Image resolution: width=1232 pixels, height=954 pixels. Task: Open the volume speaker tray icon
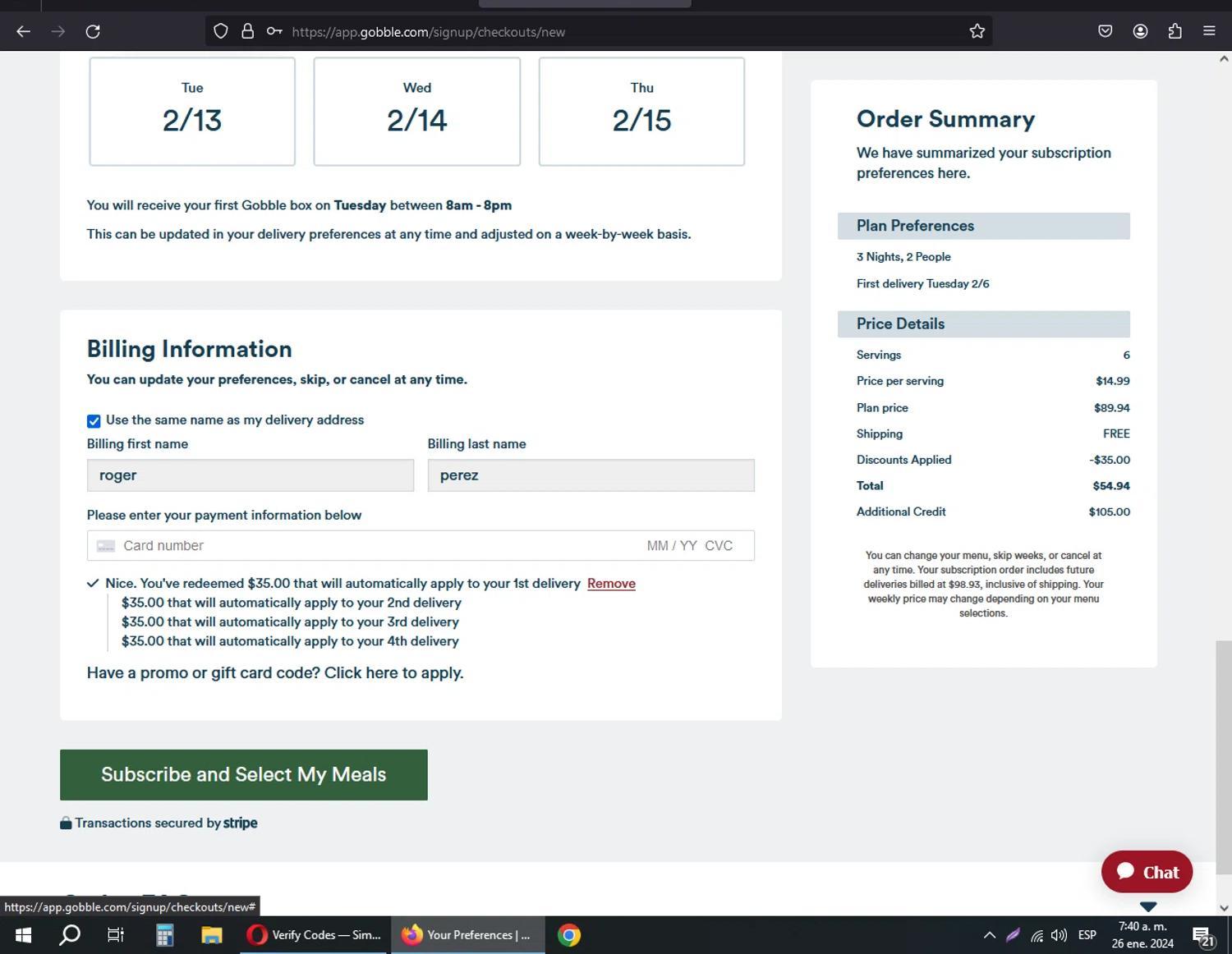(x=1060, y=935)
